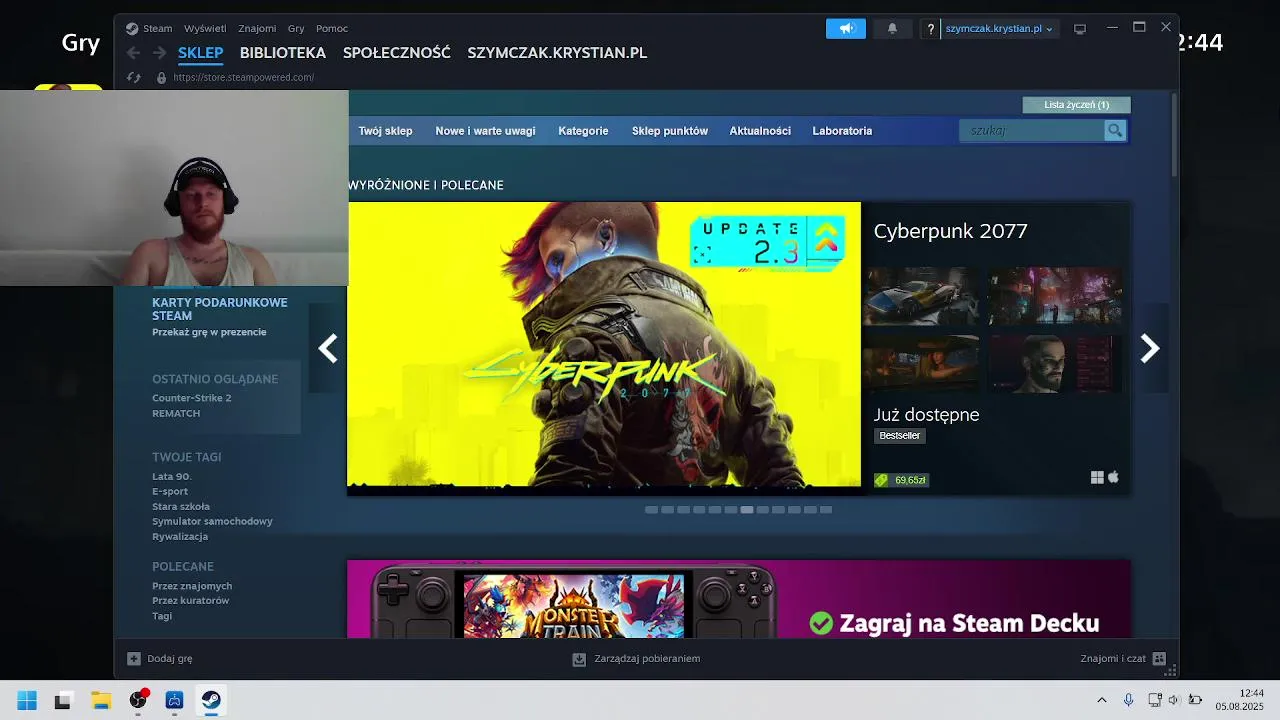Viewport: 1280px width, 720px height.
Task: Open Znajomi i czat
Action: [1123, 659]
